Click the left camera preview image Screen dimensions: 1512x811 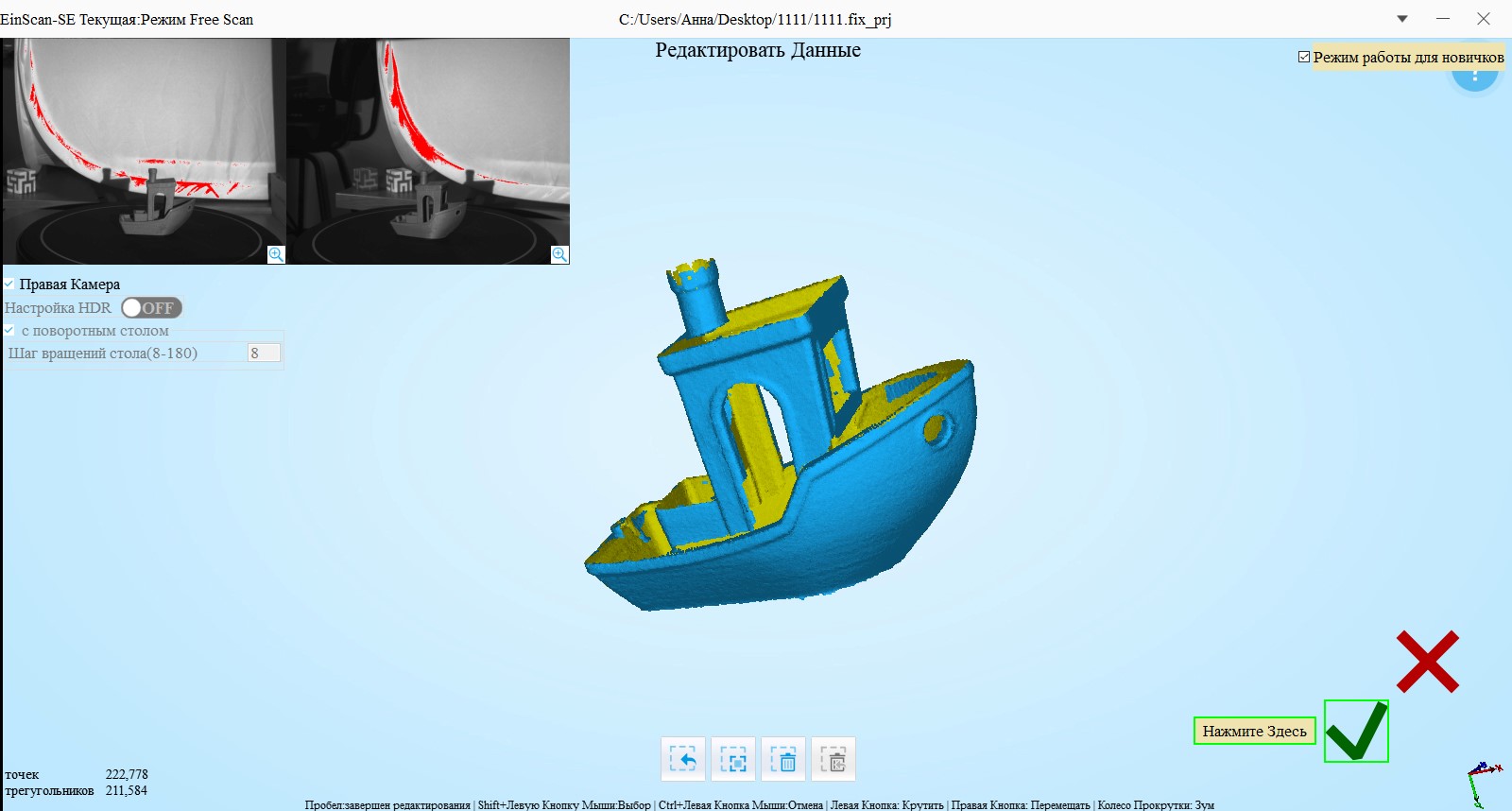(144, 151)
